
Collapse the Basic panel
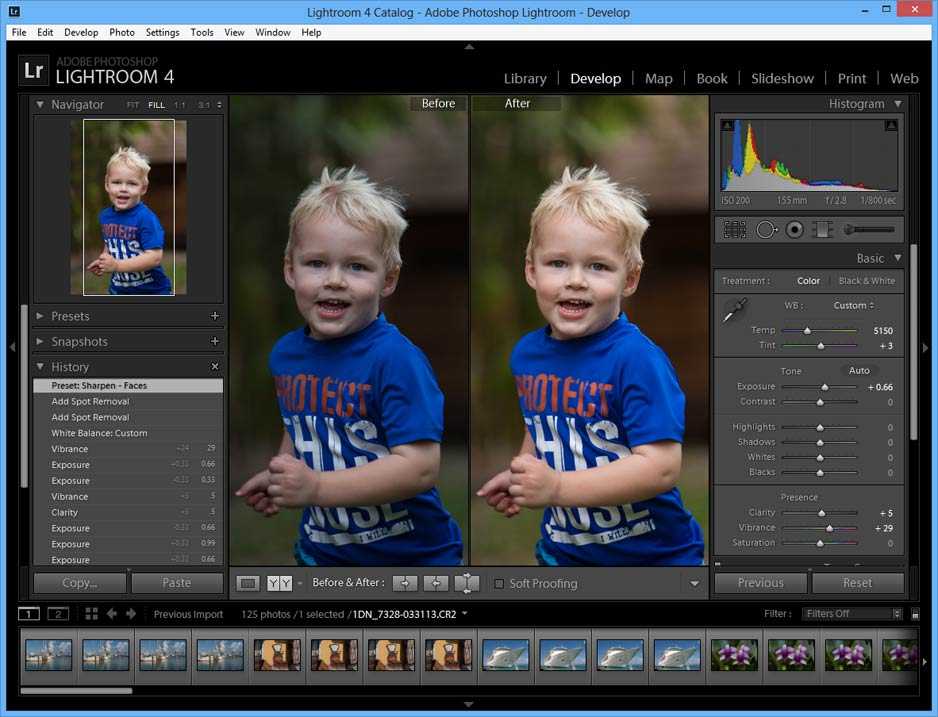pos(898,258)
